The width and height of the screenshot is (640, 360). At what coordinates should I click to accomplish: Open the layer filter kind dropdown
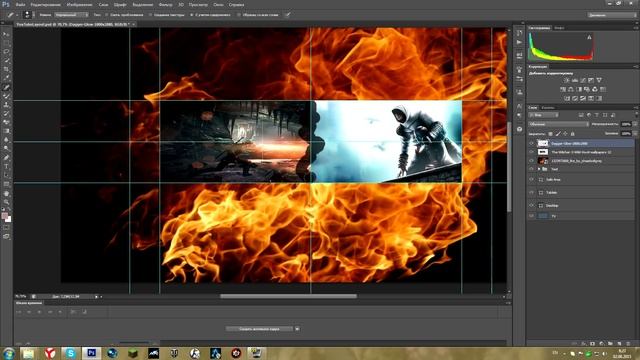(x=543, y=115)
